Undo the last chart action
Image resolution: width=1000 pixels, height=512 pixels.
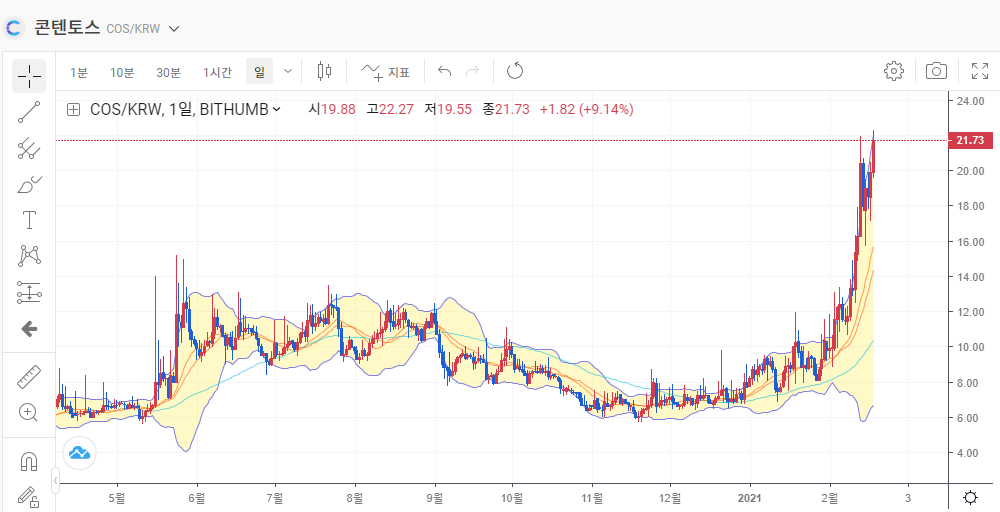click(445, 71)
